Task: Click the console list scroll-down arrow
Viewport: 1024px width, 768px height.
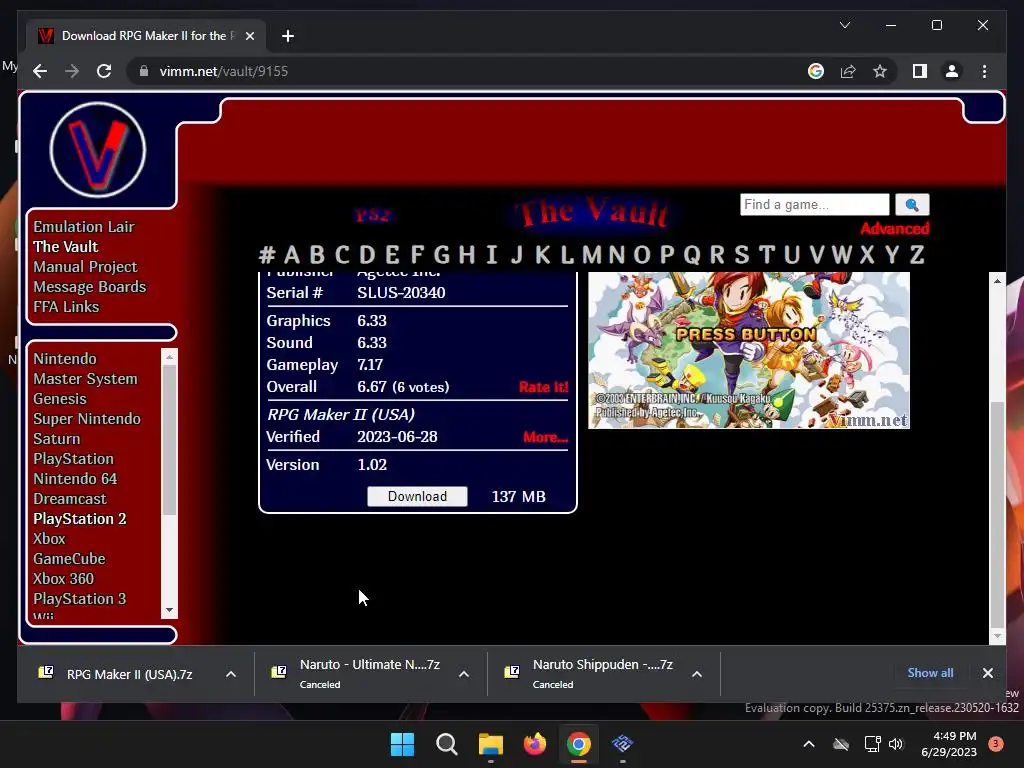Action: (x=169, y=610)
